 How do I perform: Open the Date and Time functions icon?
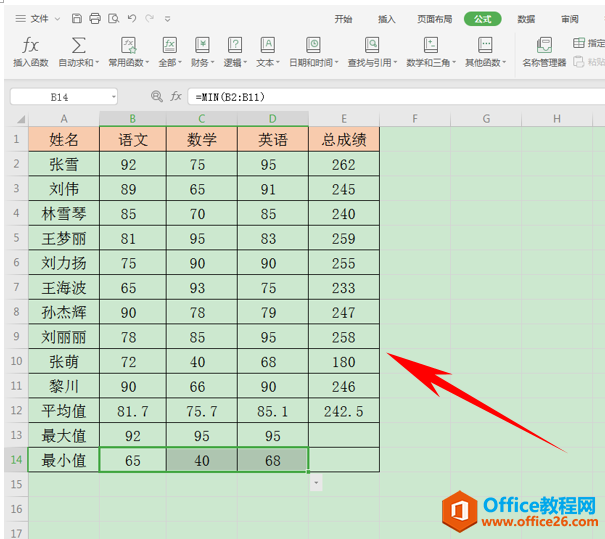pyautogui.click(x=313, y=45)
